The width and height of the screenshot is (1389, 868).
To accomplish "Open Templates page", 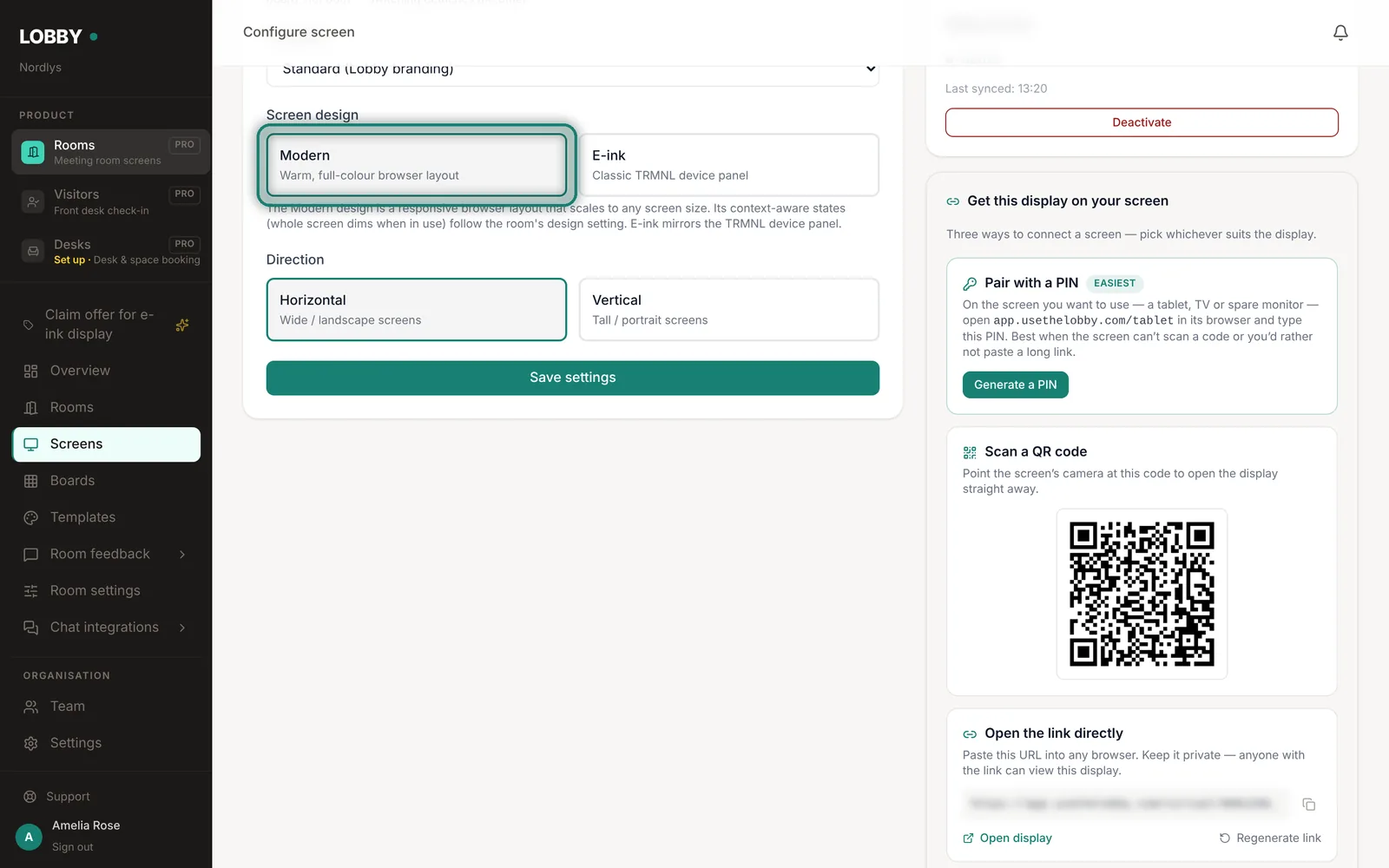I will [x=106, y=517].
